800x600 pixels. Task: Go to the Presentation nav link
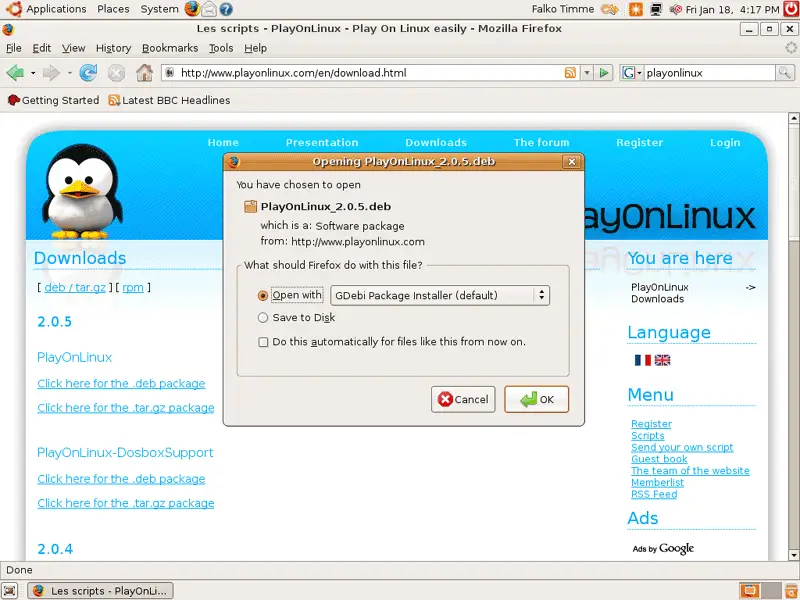pos(322,143)
